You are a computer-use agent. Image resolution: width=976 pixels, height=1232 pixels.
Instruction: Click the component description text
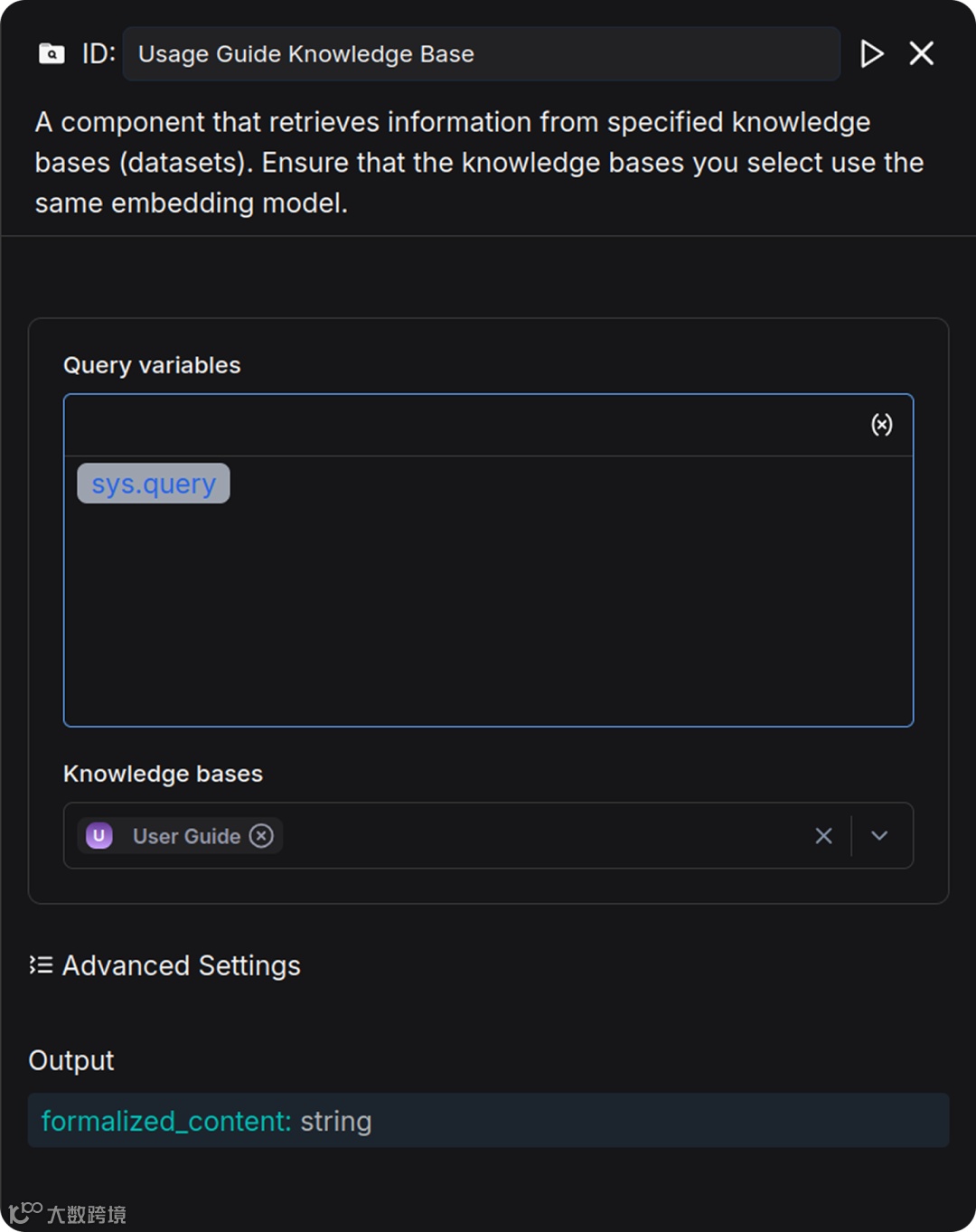(479, 163)
